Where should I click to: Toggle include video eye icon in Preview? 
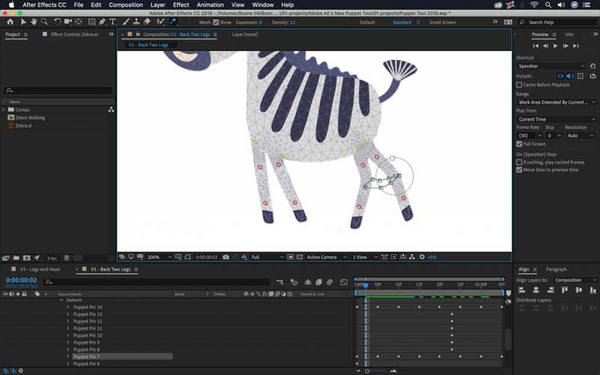(561, 76)
